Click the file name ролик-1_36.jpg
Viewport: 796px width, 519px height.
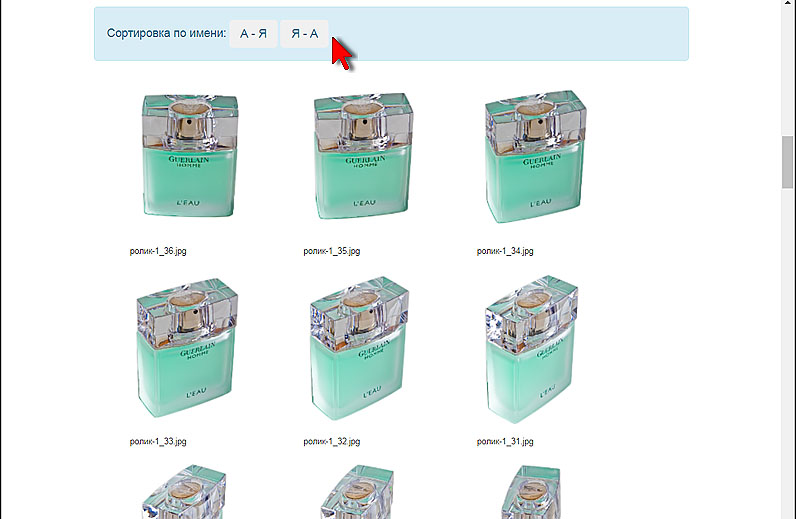pyautogui.click(x=158, y=251)
